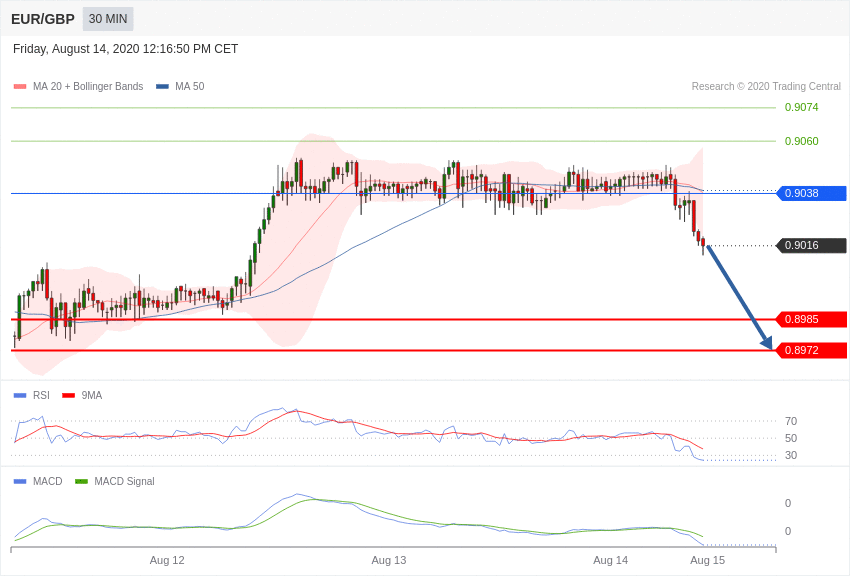Click the 'MA 20 + Bollinger Bands' legend label
Screen dimensions: 850x576
pos(88,87)
